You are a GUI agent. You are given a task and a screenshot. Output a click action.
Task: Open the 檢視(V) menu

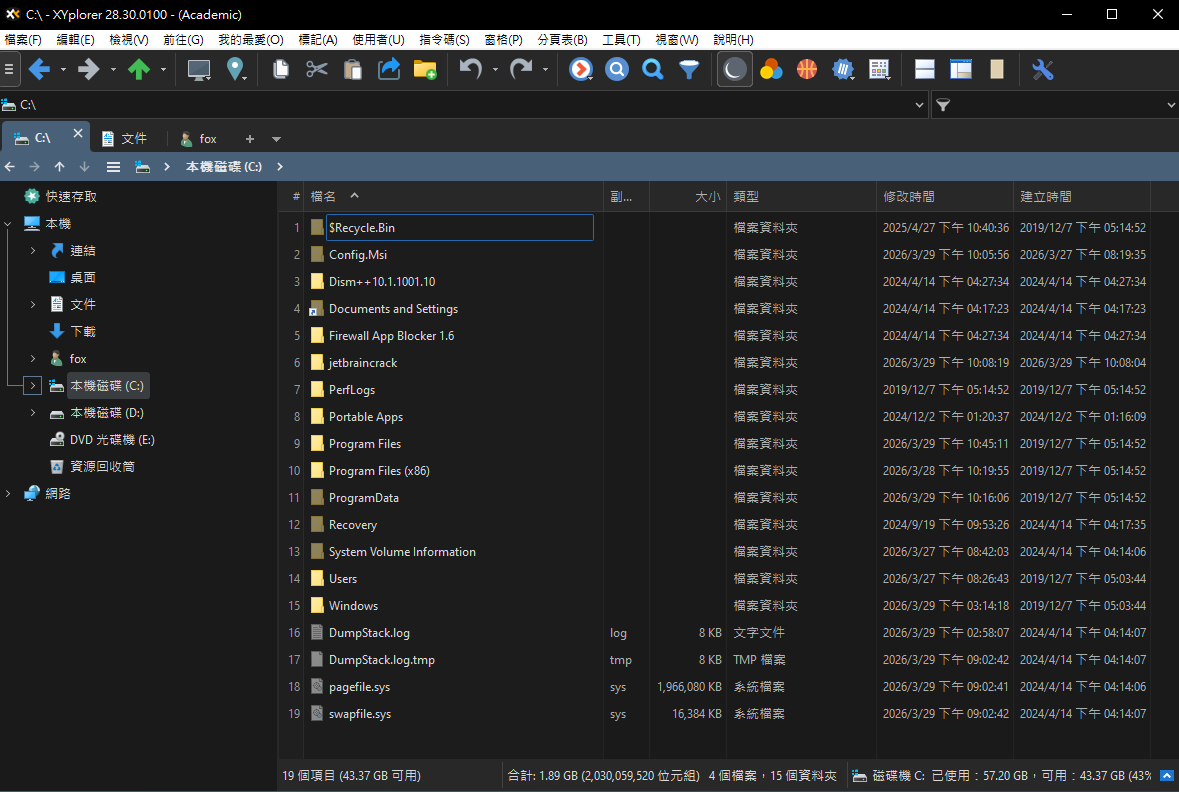[129, 40]
